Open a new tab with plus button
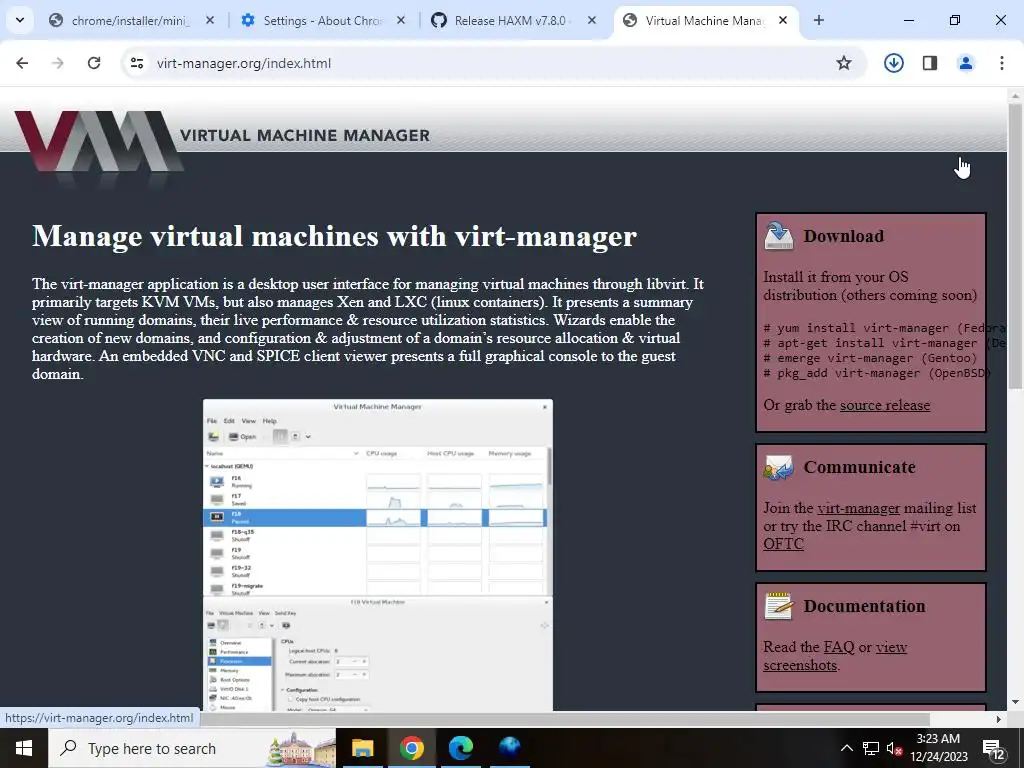Screen dimensions: 1024x768 point(819,21)
